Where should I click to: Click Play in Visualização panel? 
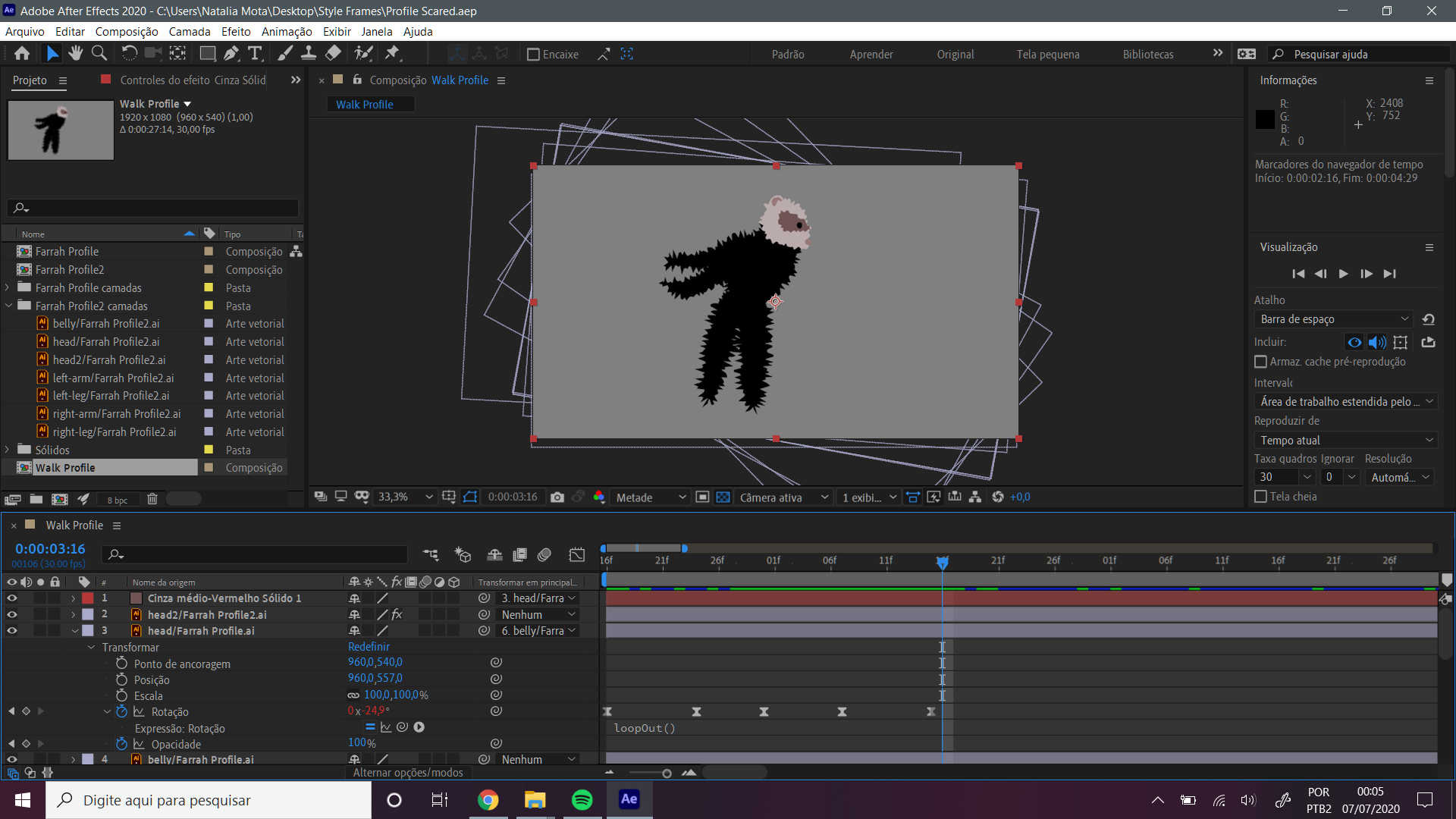(x=1343, y=274)
